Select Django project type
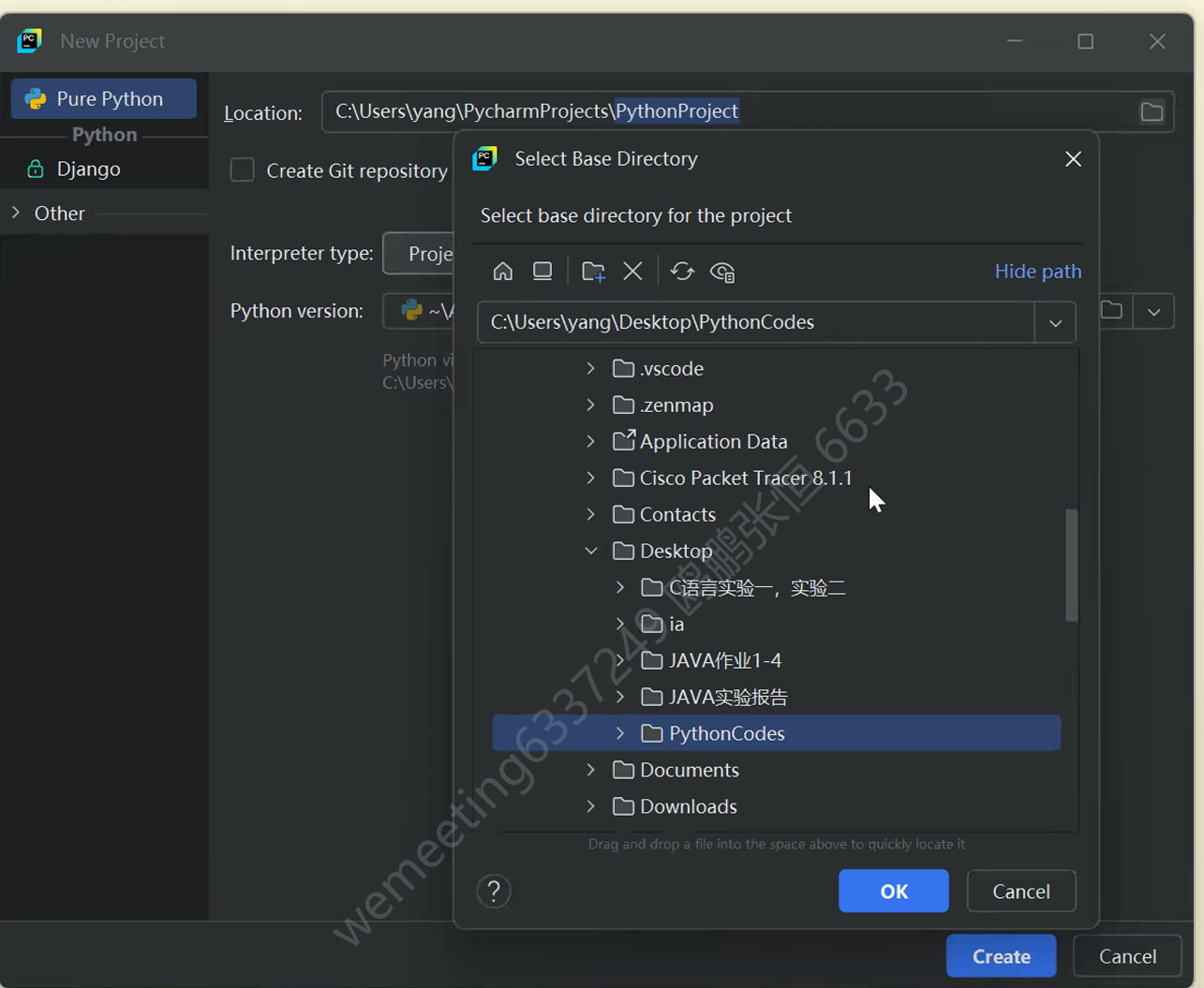Image resolution: width=1204 pixels, height=988 pixels. pyautogui.click(x=89, y=170)
